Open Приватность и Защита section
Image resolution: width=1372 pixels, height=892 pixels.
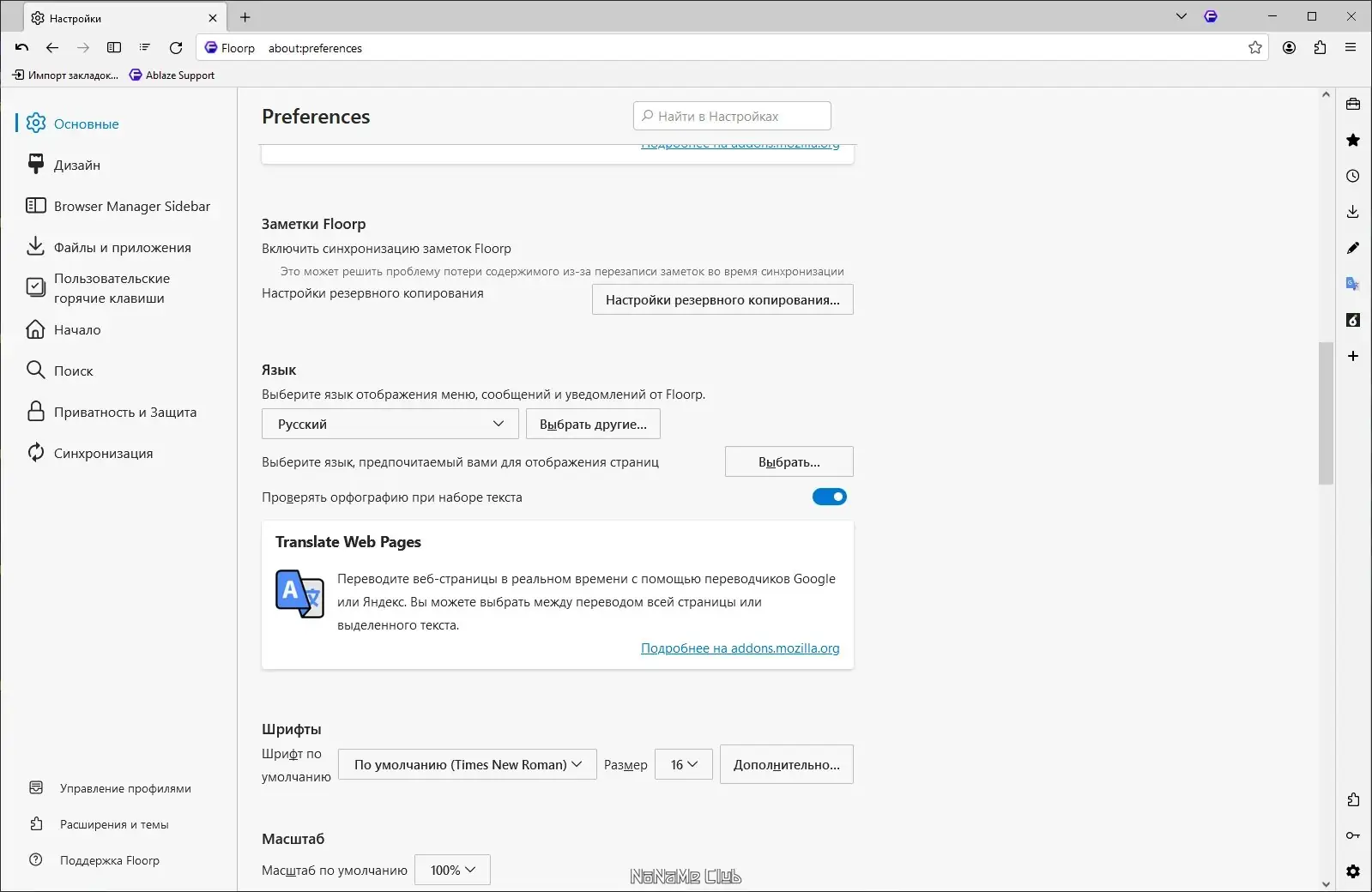(125, 413)
